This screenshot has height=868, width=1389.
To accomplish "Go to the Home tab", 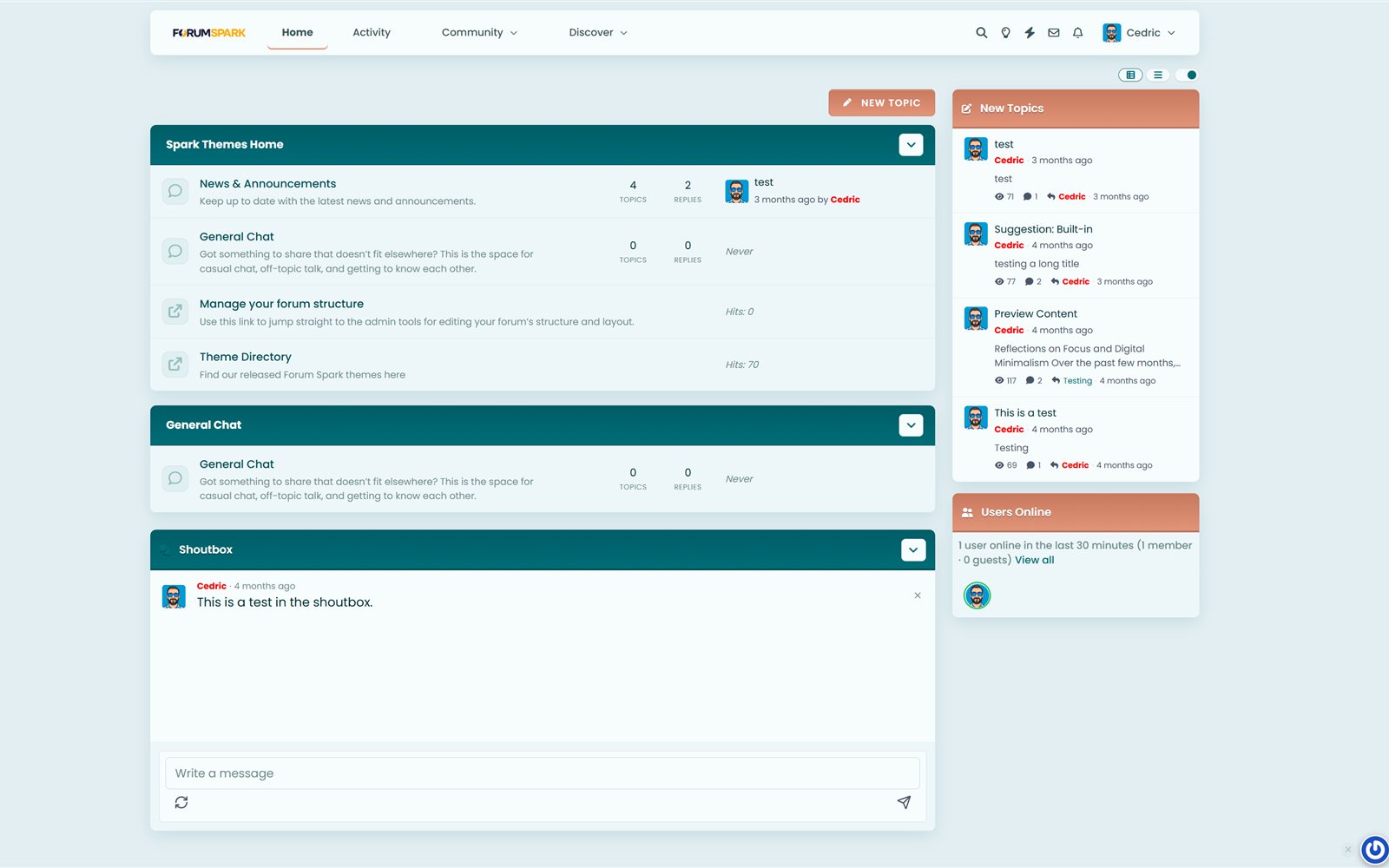I will coord(297,33).
